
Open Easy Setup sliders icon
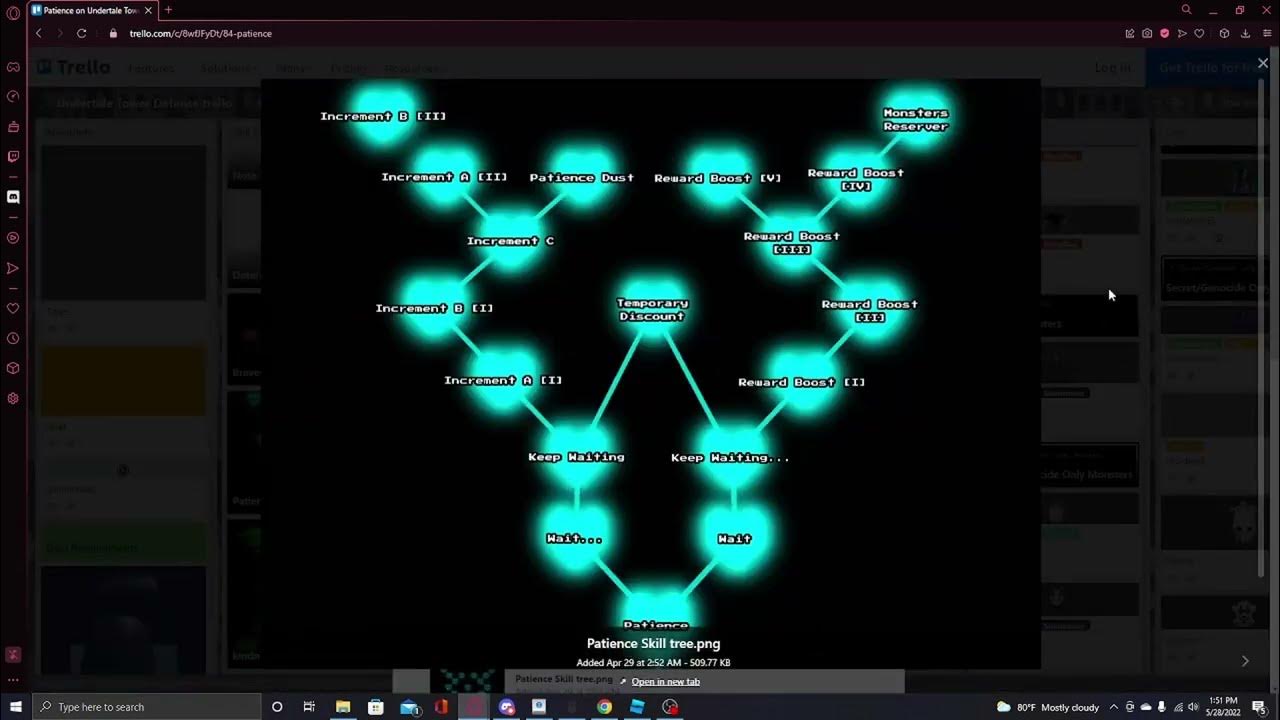(1265, 33)
